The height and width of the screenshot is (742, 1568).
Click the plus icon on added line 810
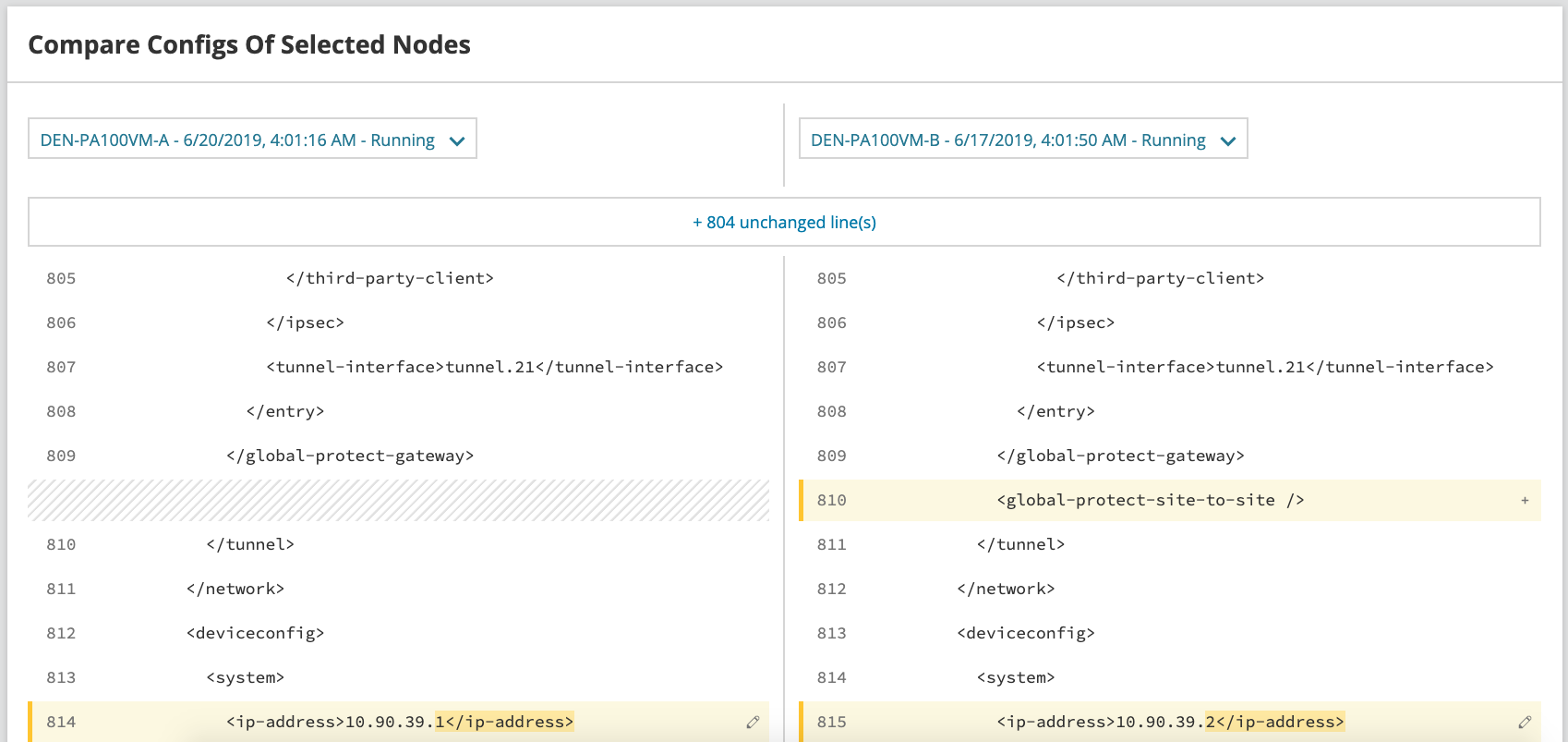(1525, 501)
